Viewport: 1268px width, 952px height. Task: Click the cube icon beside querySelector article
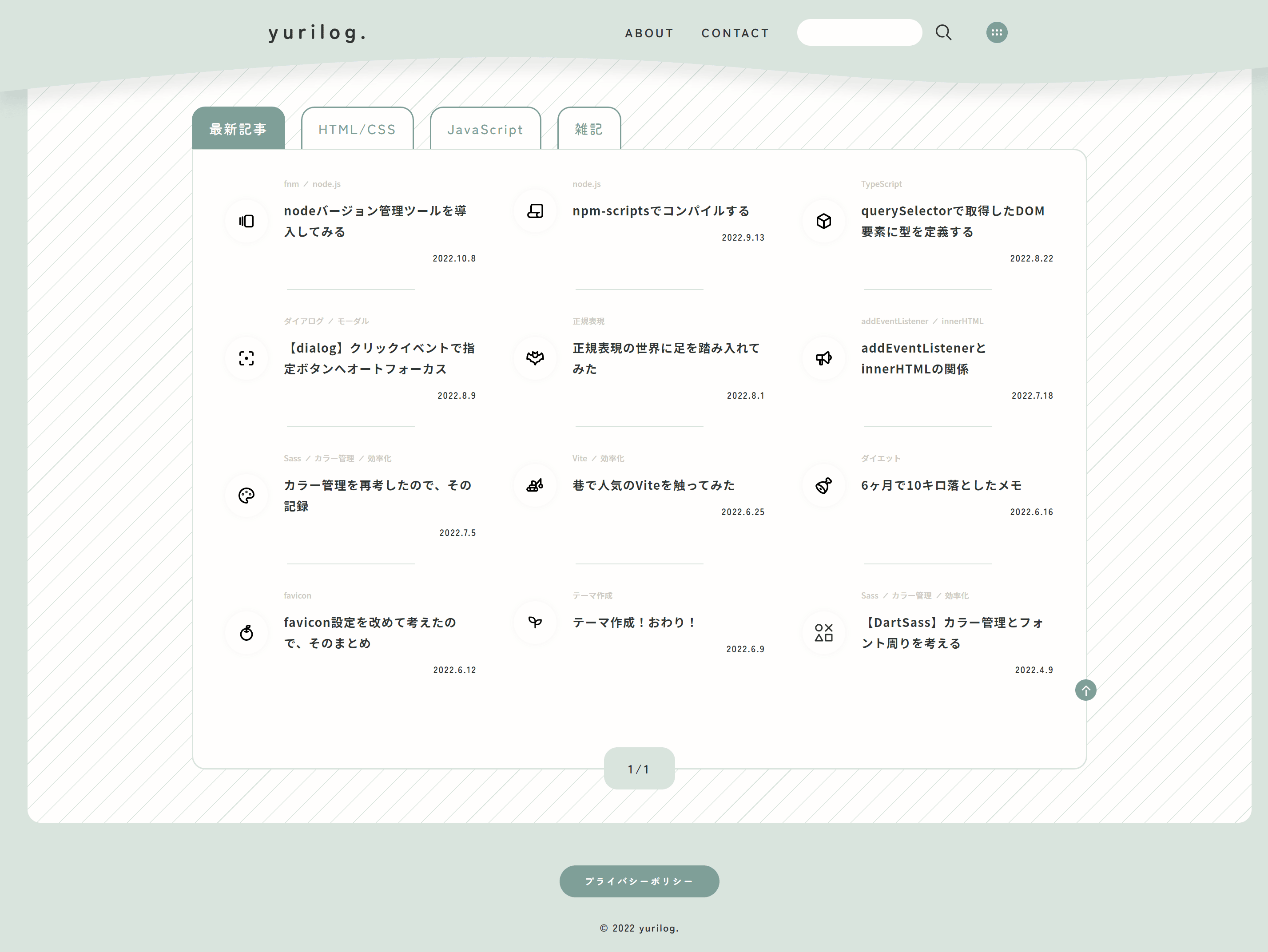coord(823,221)
